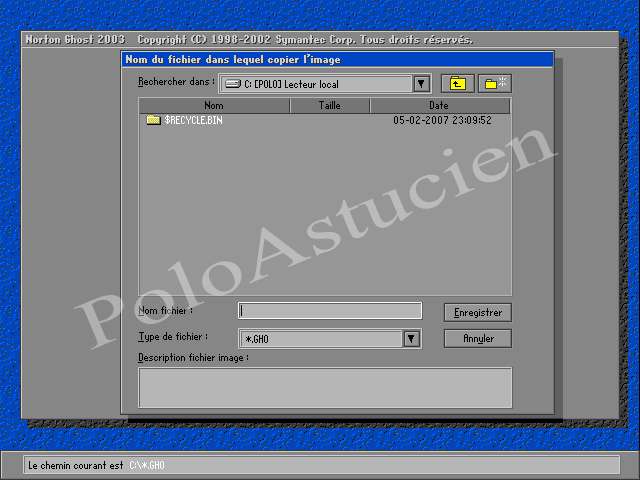Select the $RECYCLE.BIN folder icon
This screenshot has height=480, width=640.
[153, 120]
